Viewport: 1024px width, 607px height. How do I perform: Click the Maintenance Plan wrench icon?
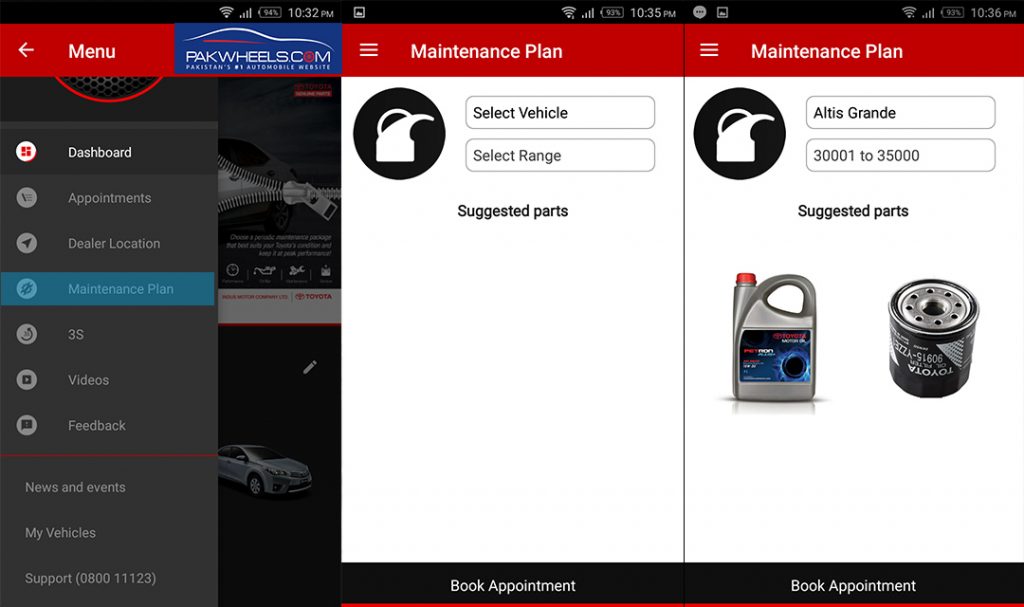click(x=26, y=288)
